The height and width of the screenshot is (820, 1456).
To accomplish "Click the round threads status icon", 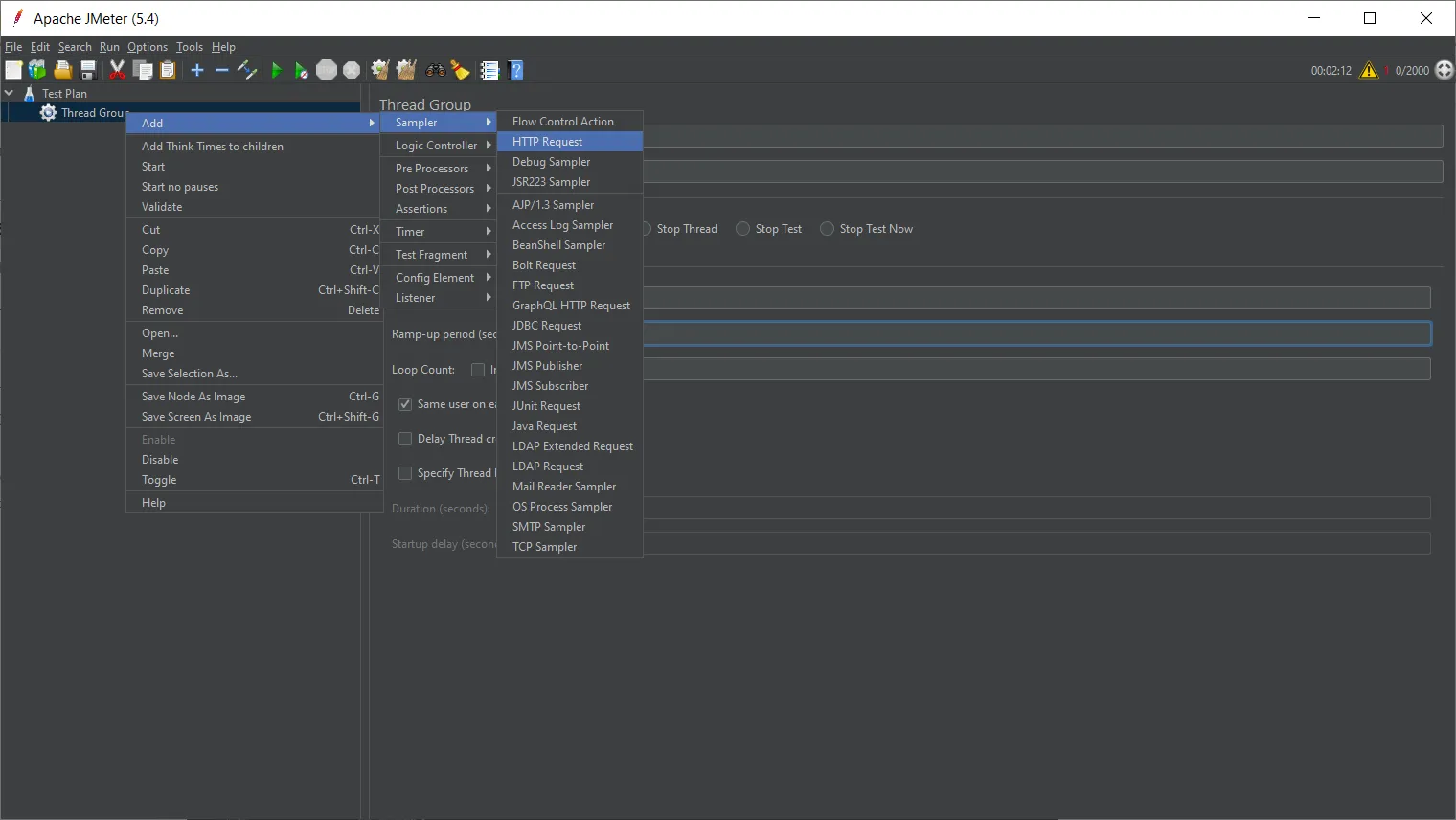I will pos(1445,70).
